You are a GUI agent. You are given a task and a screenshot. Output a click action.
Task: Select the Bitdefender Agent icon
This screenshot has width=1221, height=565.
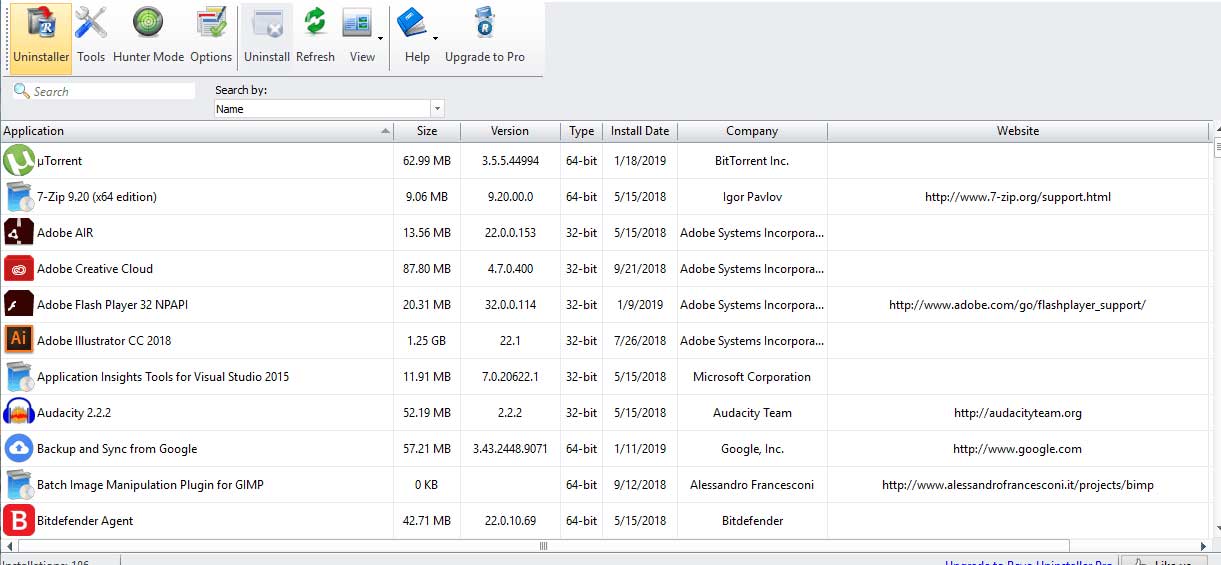[18, 521]
